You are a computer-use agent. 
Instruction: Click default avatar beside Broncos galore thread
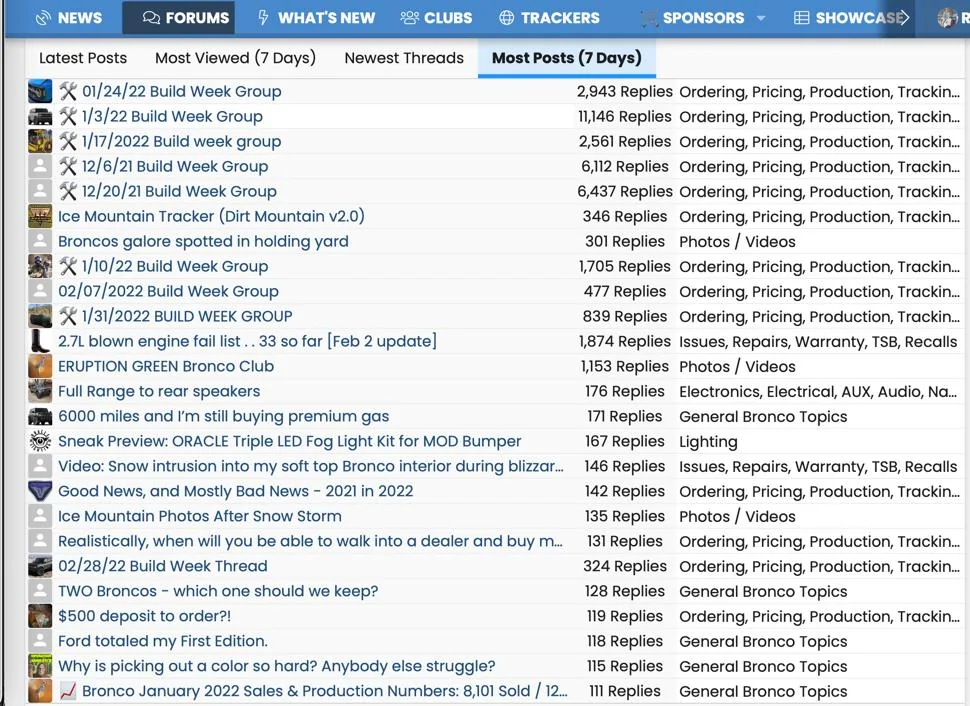[x=40, y=241]
